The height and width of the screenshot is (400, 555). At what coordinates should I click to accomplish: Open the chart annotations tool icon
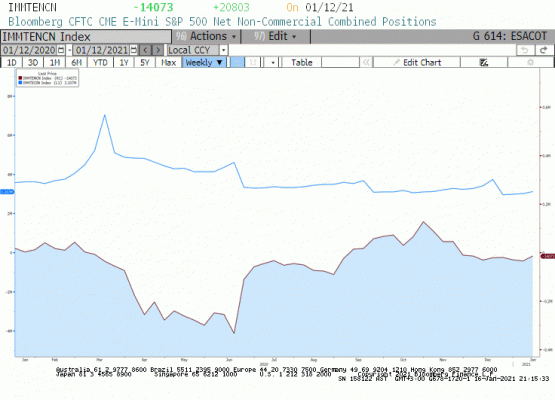484,62
